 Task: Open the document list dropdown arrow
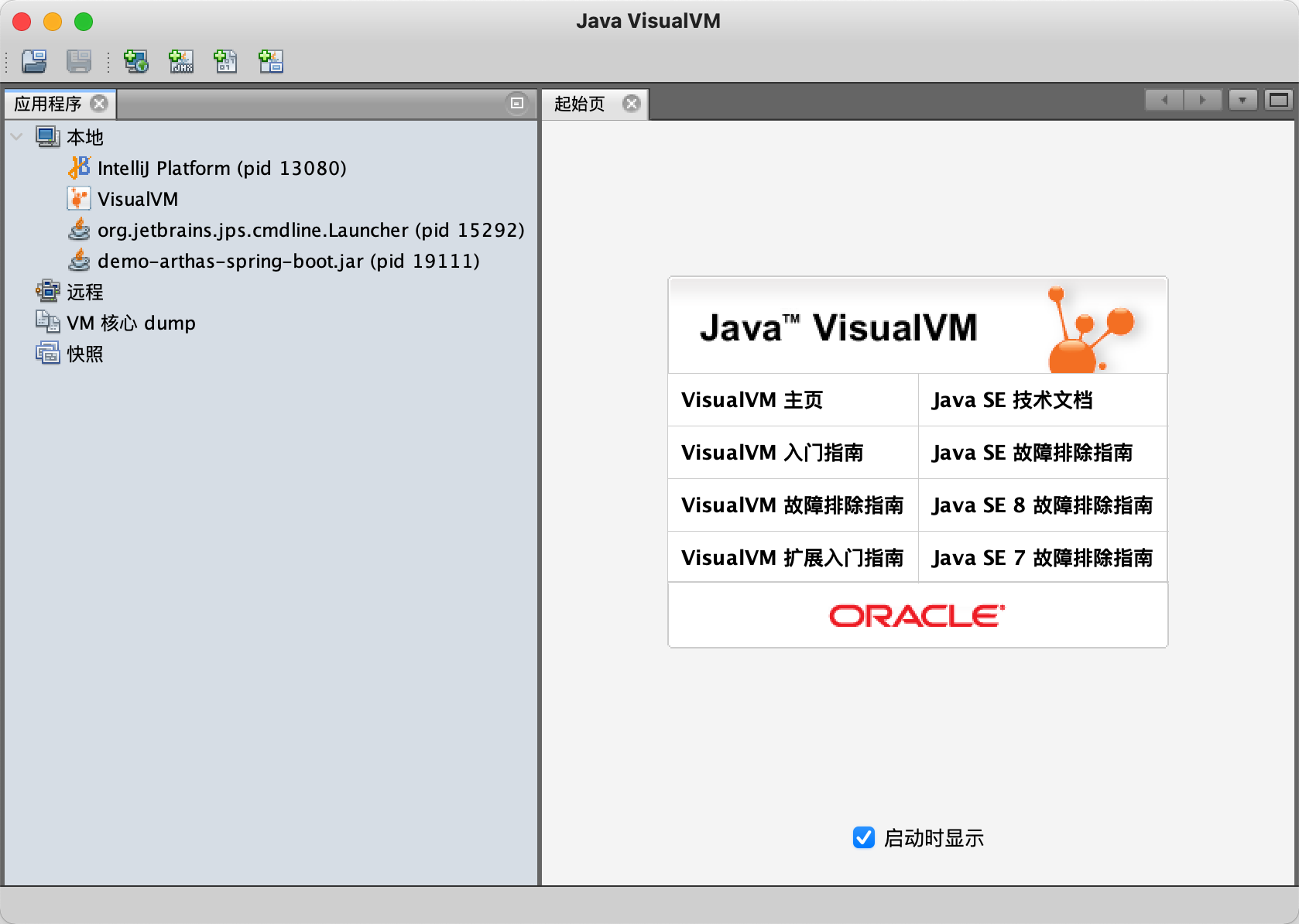click(1242, 100)
